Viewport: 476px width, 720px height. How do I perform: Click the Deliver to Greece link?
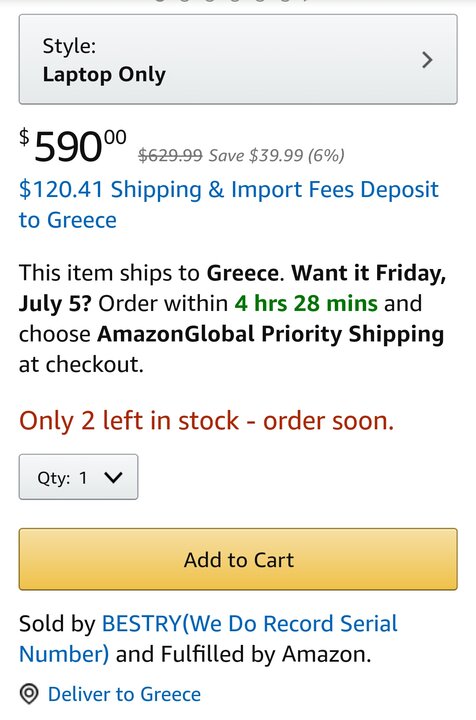point(124,694)
